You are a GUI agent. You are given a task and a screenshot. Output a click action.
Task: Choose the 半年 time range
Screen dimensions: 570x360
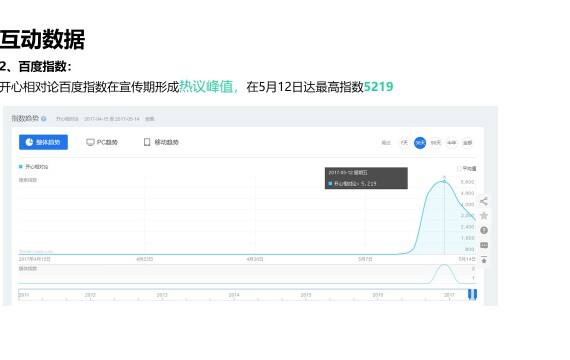[451, 143]
